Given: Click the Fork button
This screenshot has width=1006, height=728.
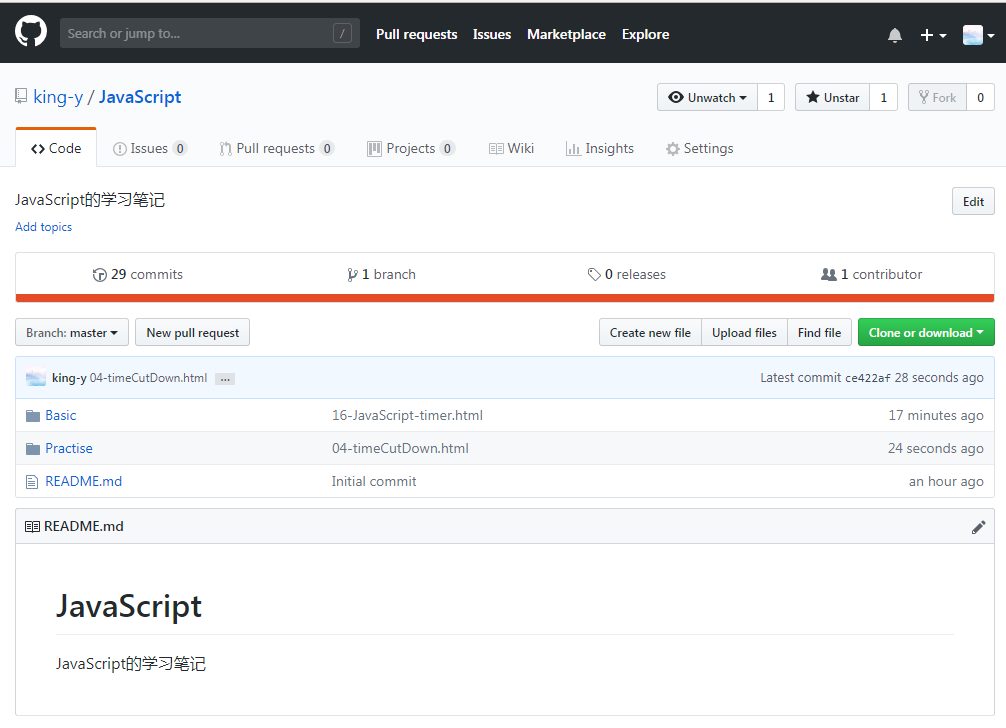Looking at the screenshot, I should 937,97.
